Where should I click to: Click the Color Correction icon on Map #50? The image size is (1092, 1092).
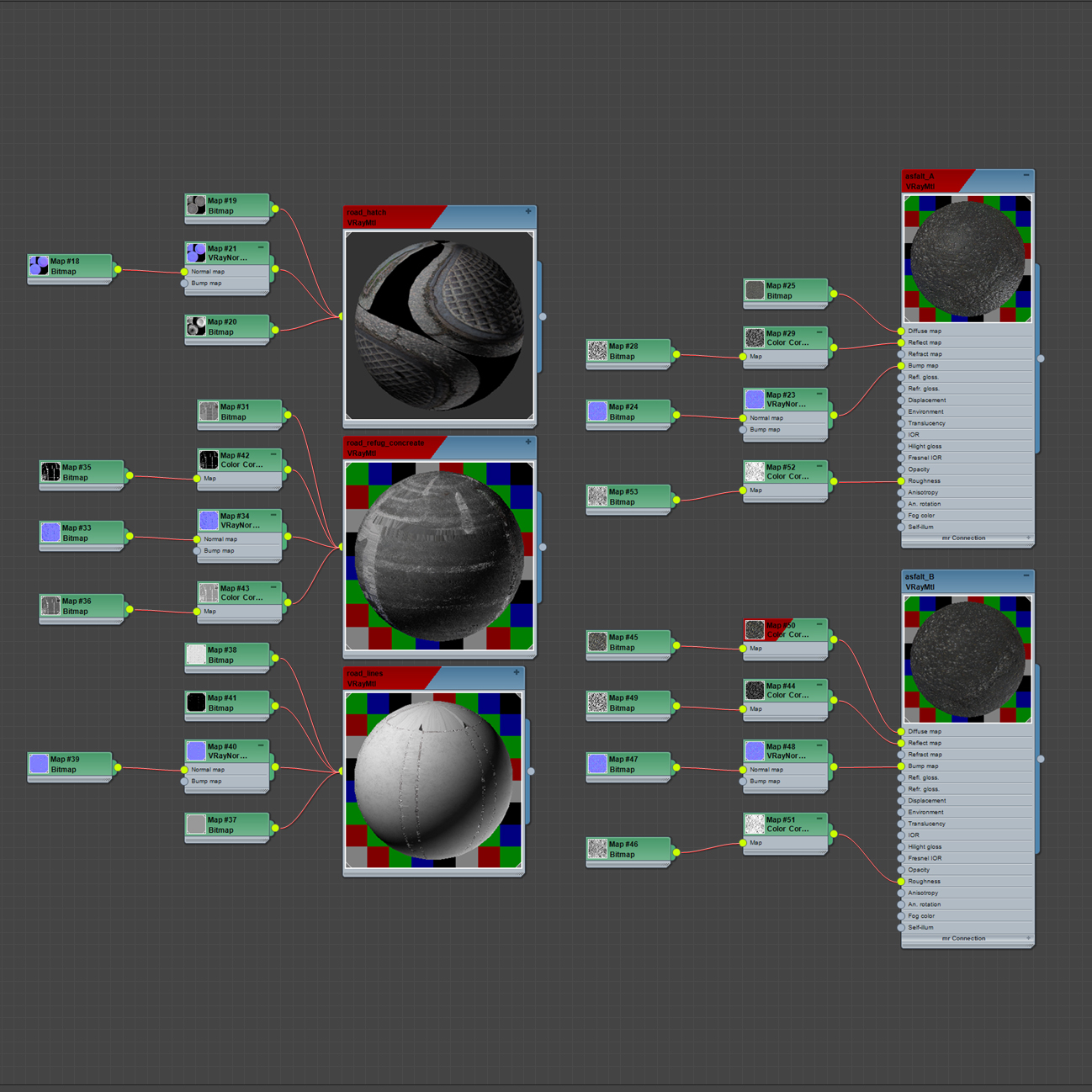(x=755, y=629)
